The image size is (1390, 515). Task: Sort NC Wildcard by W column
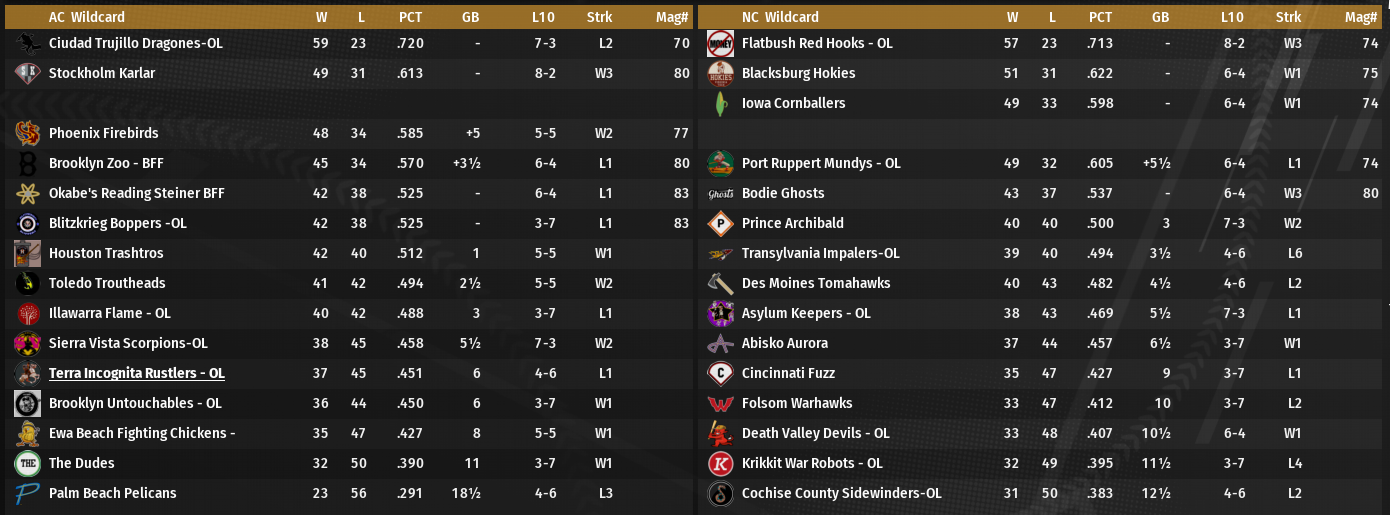point(1013,17)
